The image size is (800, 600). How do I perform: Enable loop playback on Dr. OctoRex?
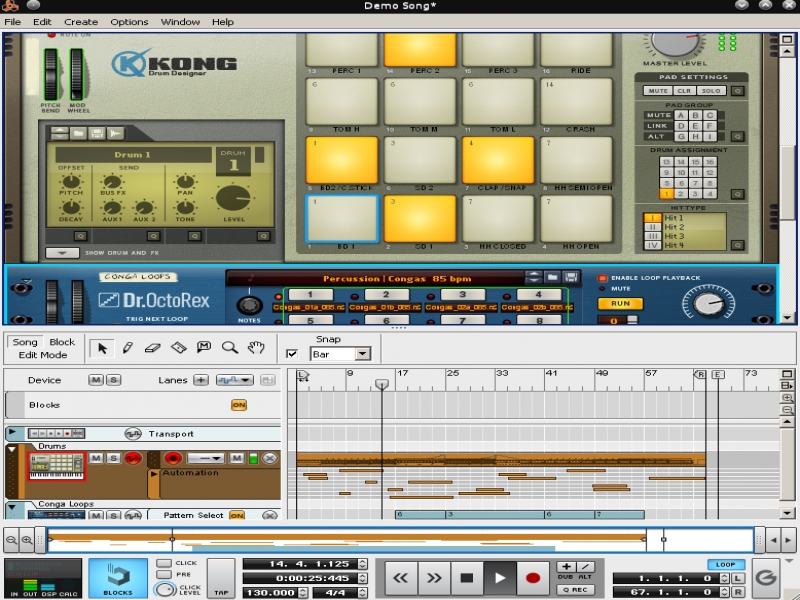[603, 278]
